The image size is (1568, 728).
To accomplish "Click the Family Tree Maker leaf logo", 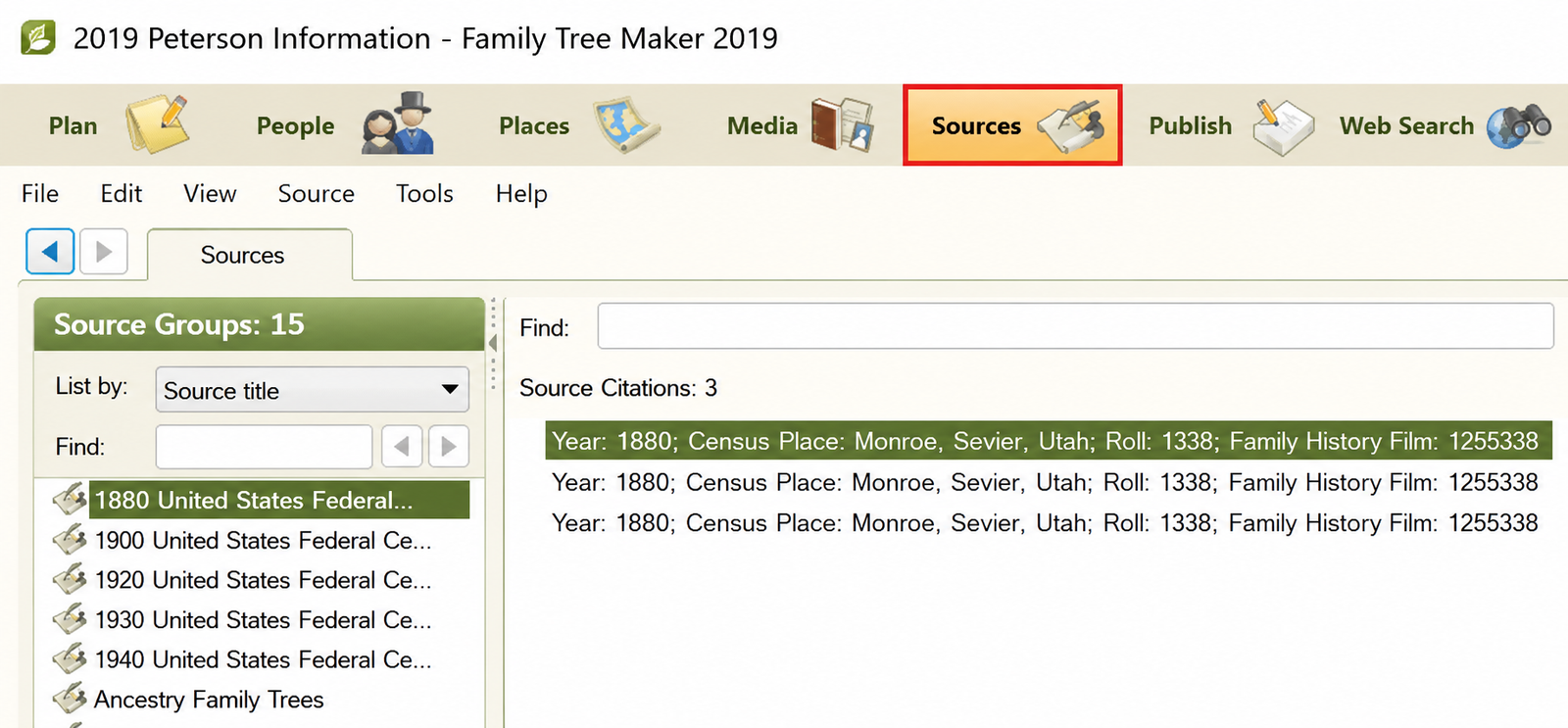I will click(x=38, y=38).
